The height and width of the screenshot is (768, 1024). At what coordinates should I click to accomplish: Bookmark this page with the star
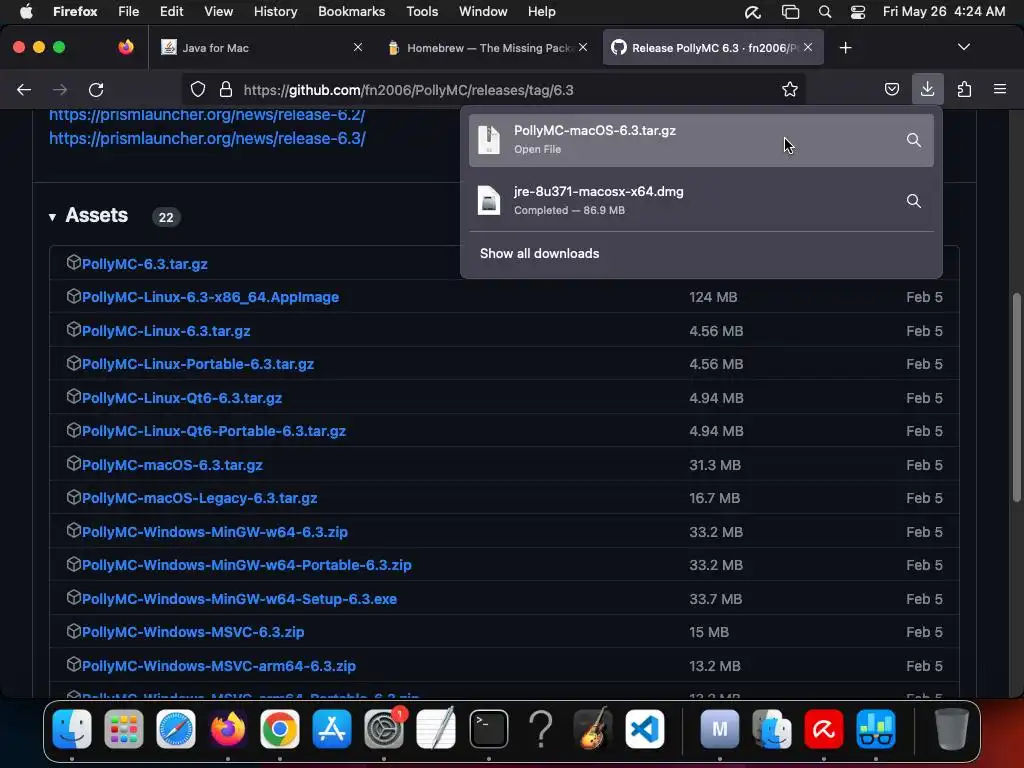(x=790, y=89)
